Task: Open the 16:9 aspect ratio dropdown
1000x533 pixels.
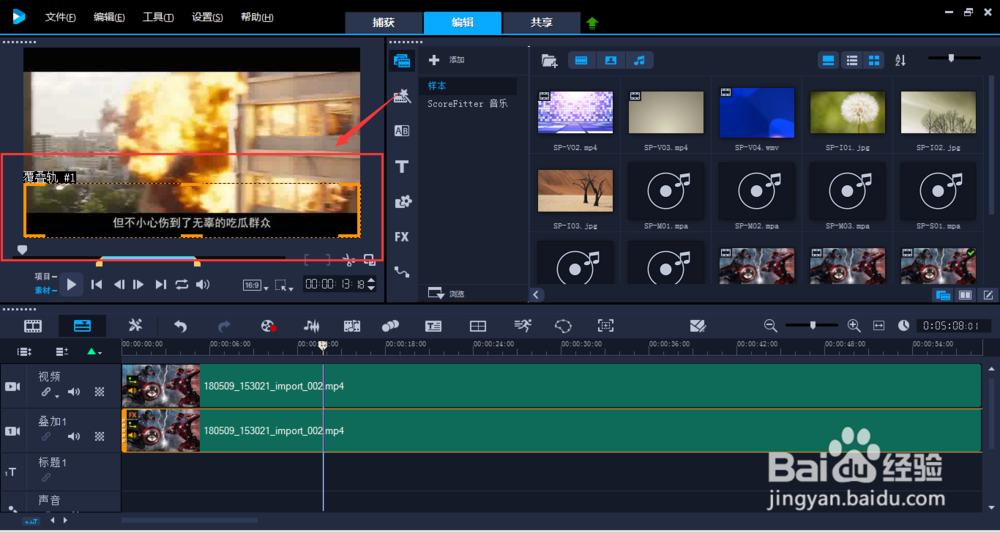Action: 256,286
